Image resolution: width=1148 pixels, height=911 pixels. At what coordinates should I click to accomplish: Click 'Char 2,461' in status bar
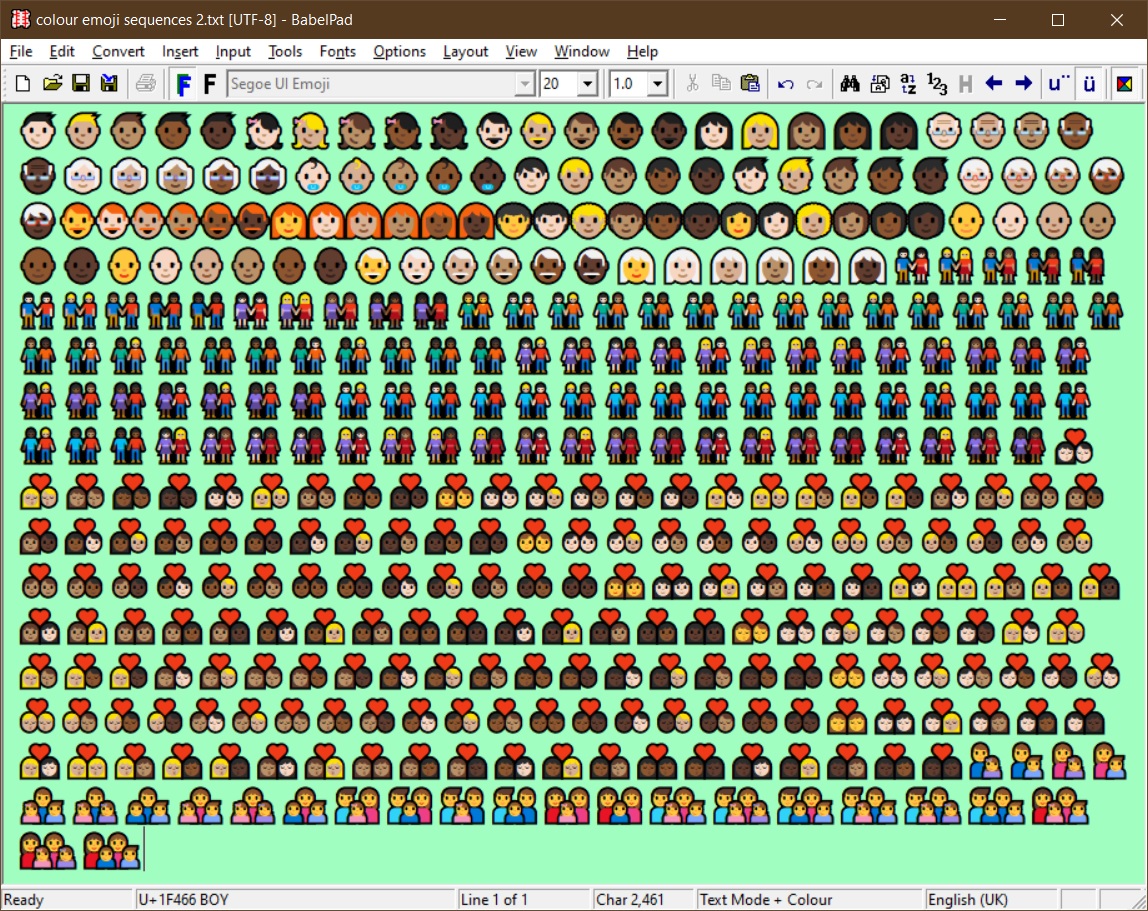(x=630, y=899)
